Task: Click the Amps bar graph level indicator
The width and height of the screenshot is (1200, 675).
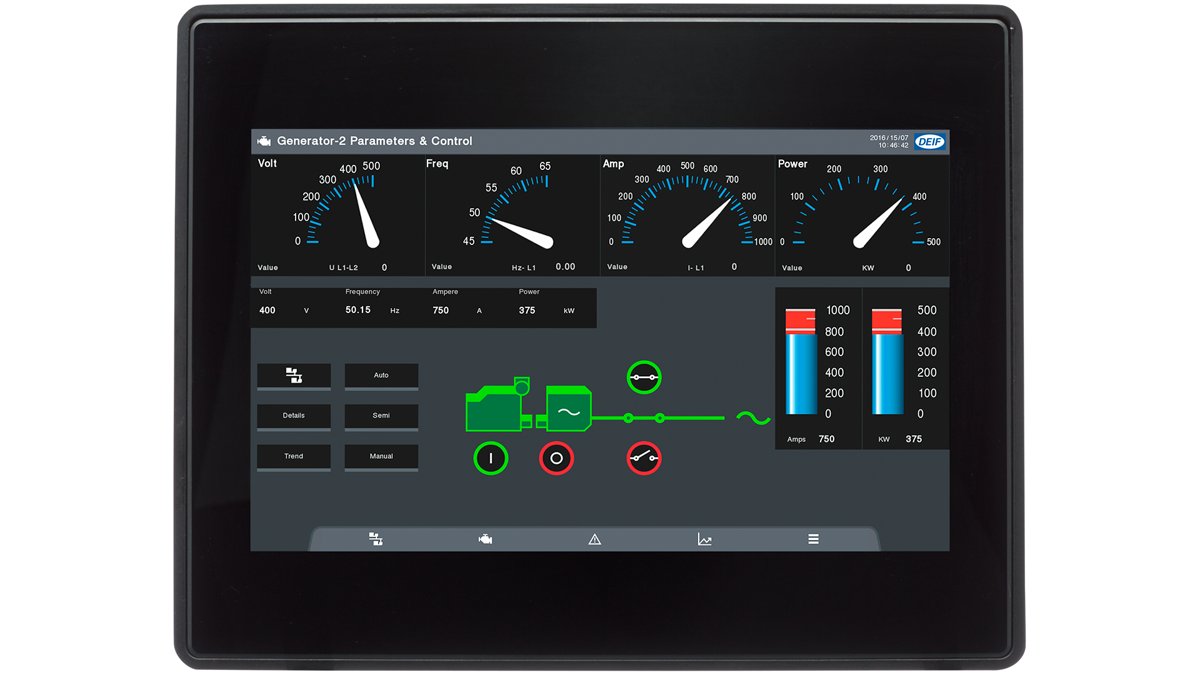Action: click(x=801, y=361)
